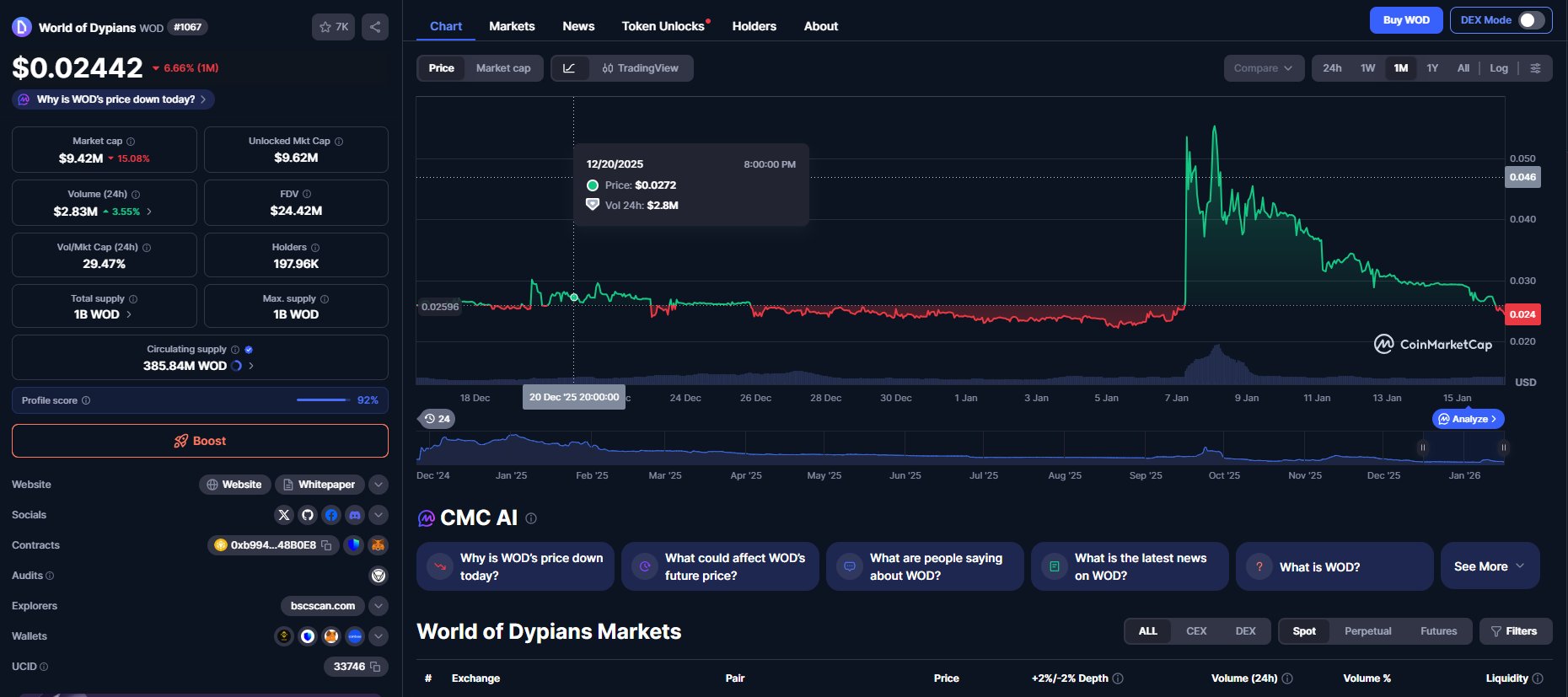Click the share icon beside watchlist star
The width and height of the screenshot is (1568, 697).
tap(375, 27)
